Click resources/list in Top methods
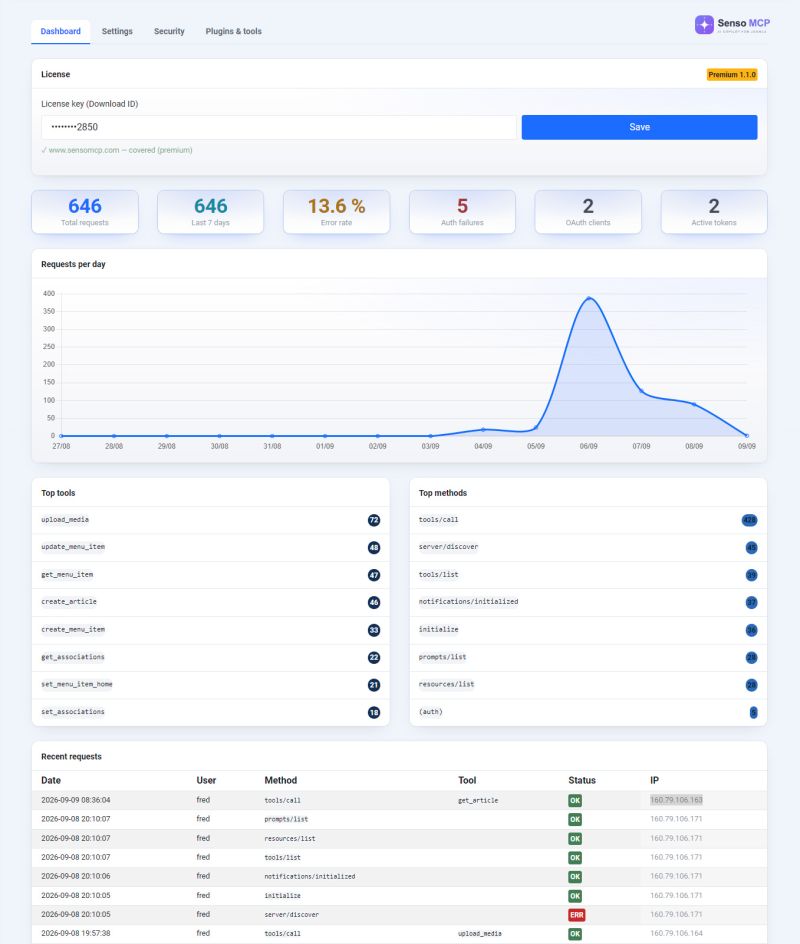 pos(446,685)
